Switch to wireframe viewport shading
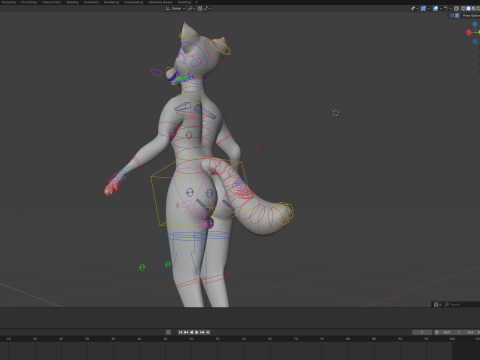 pyautogui.click(x=463, y=8)
